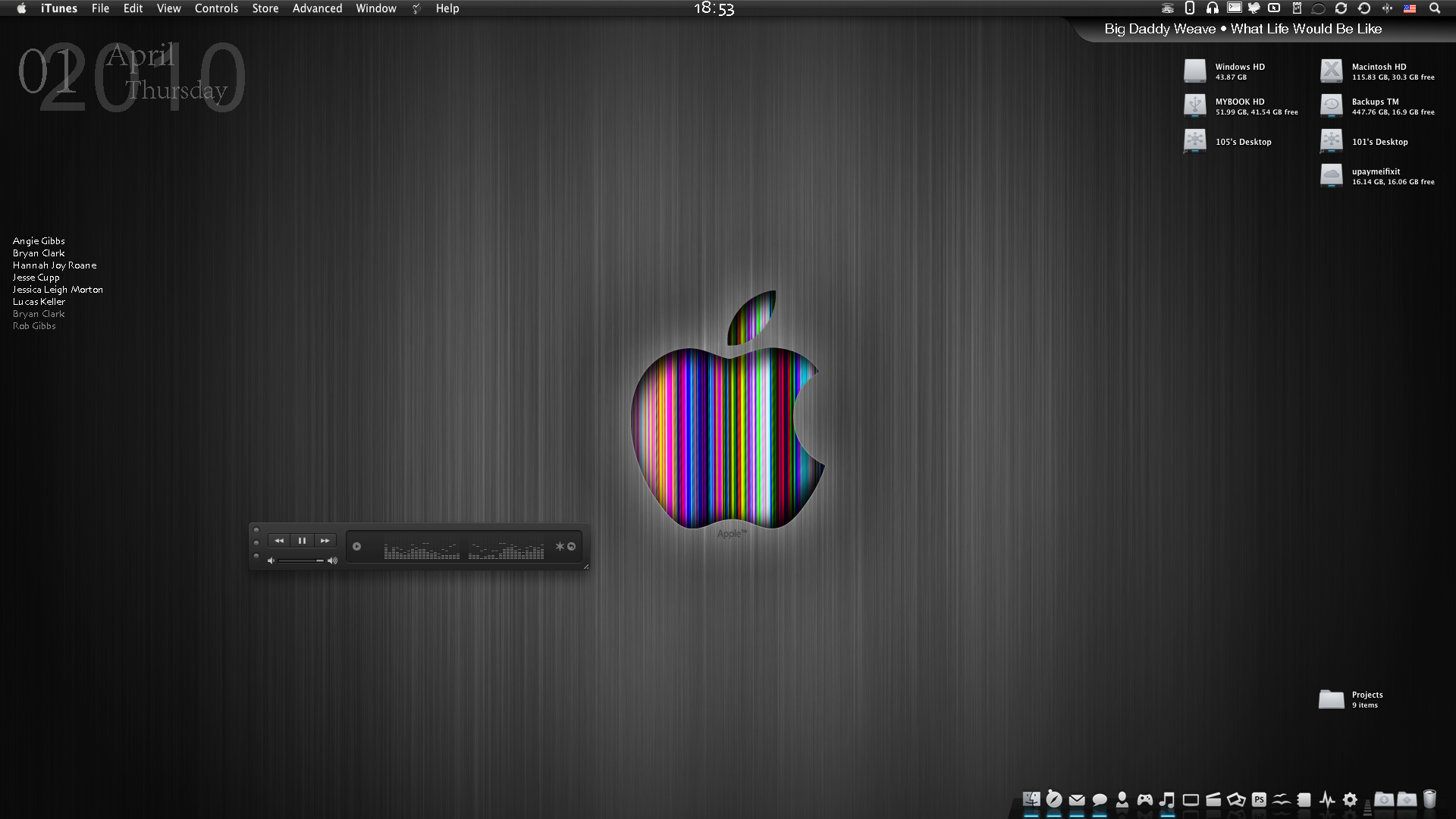
Task: Click the repeat arrow icon in player display
Action: tap(572, 546)
